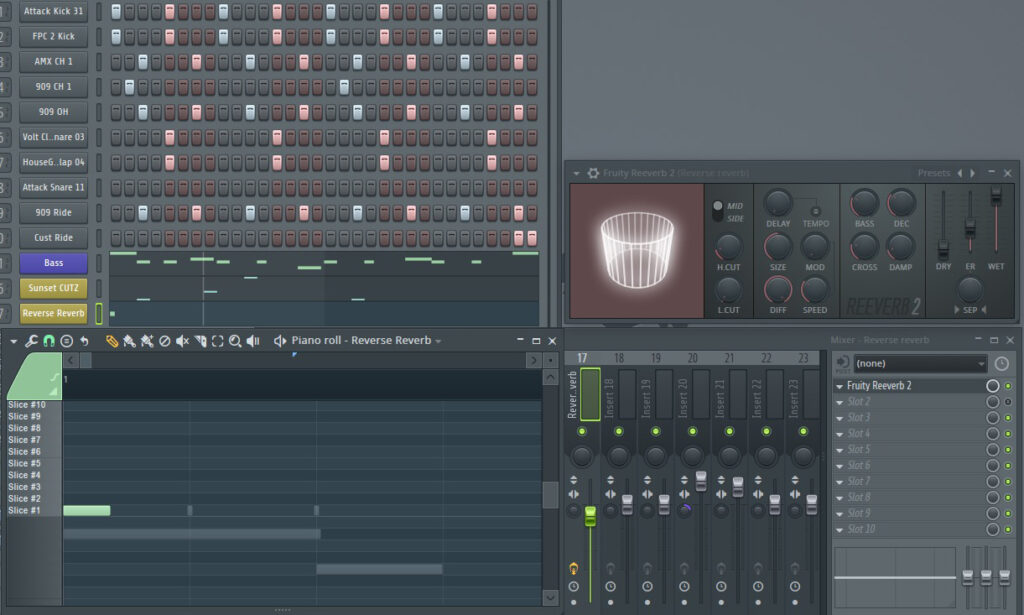Select the second Paint brush tool with sparkle

(x=147, y=341)
